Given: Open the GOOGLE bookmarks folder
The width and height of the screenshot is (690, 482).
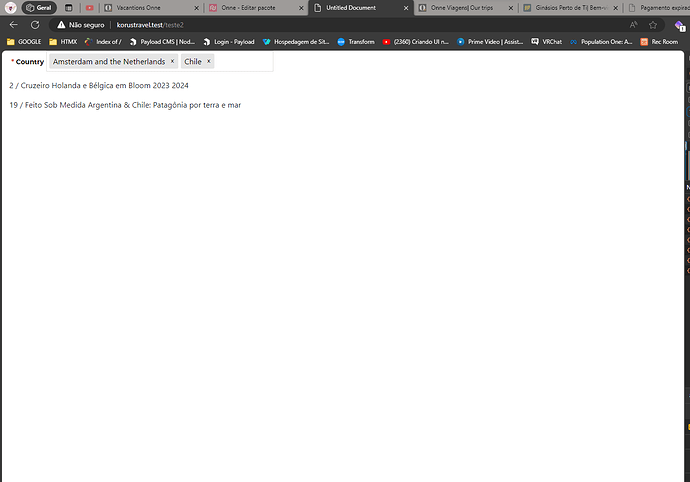Looking at the screenshot, I should [25, 42].
